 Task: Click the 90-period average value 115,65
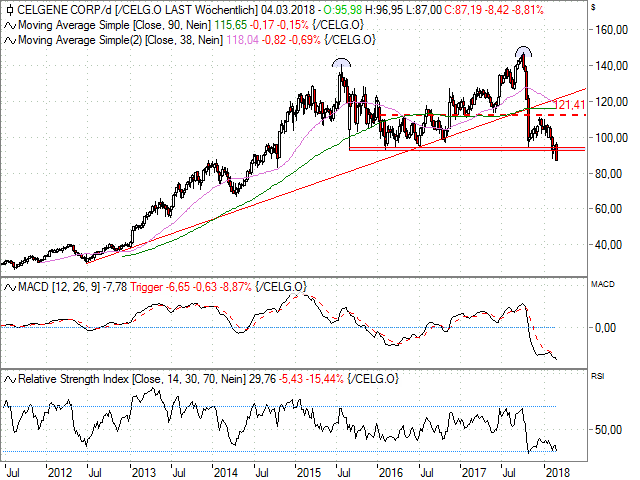click(x=231, y=25)
